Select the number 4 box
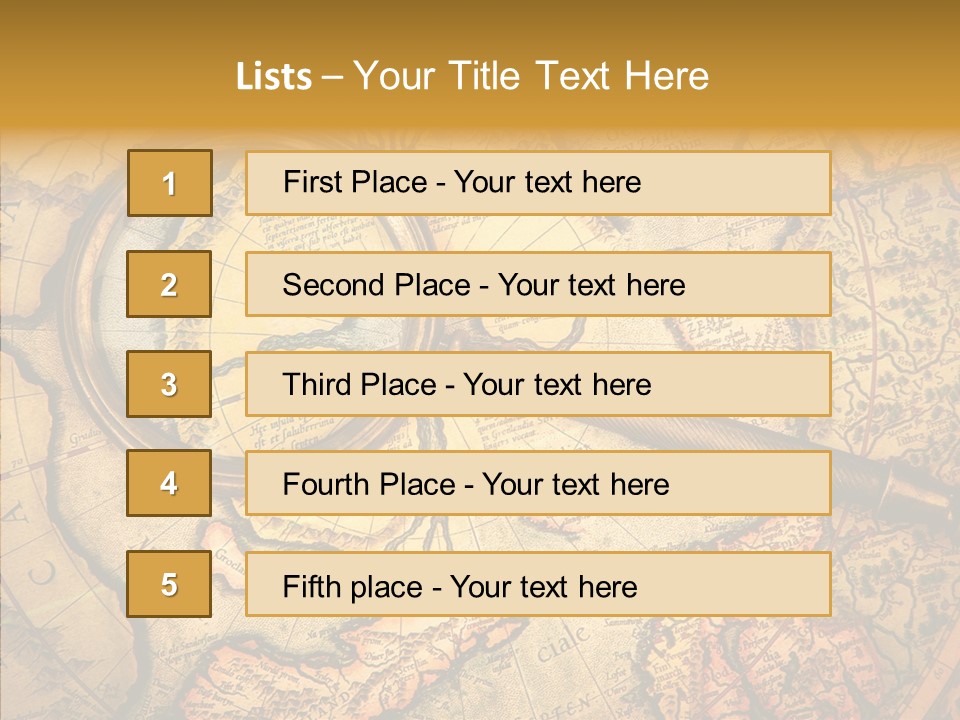 169,483
